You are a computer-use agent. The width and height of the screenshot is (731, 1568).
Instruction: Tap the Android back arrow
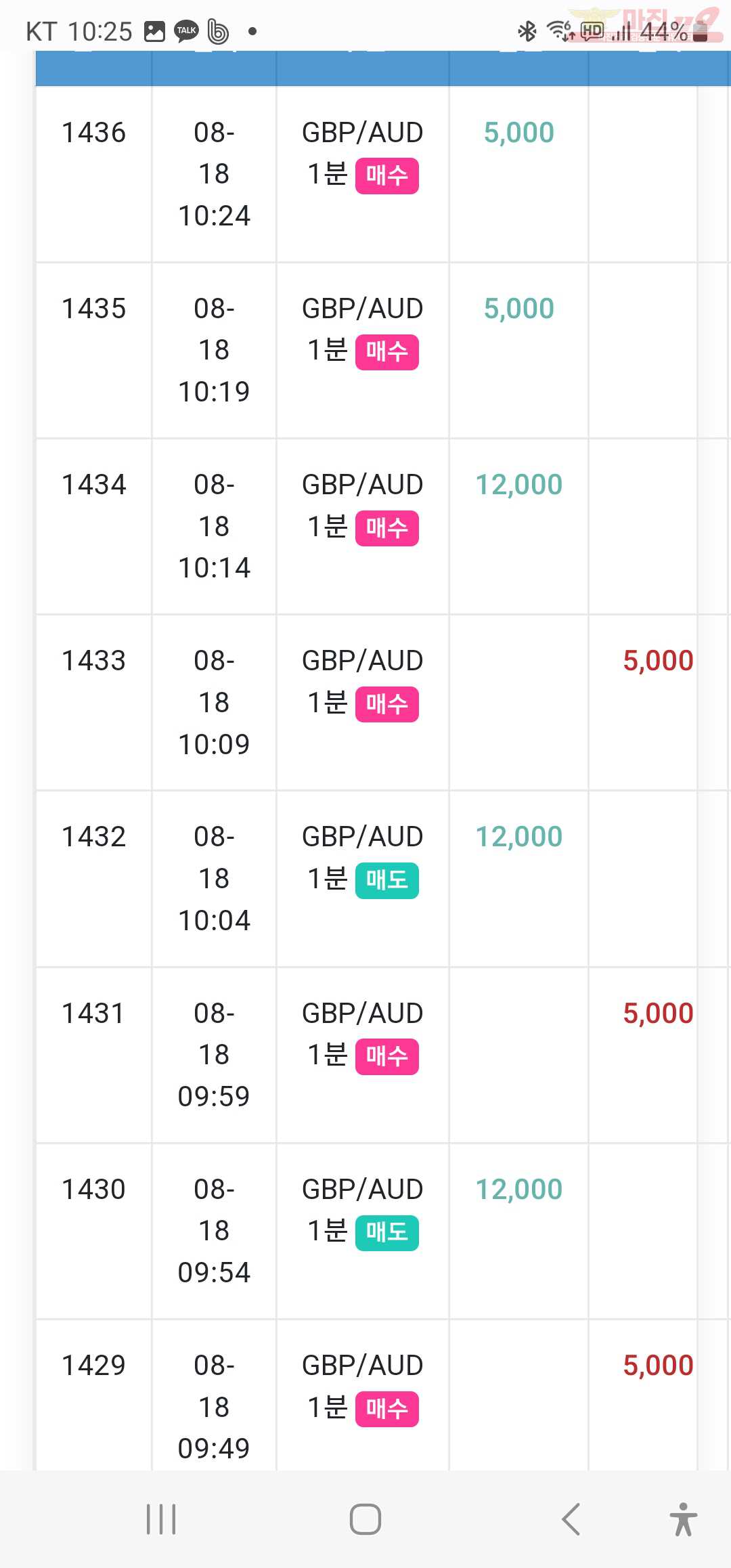tap(571, 1519)
